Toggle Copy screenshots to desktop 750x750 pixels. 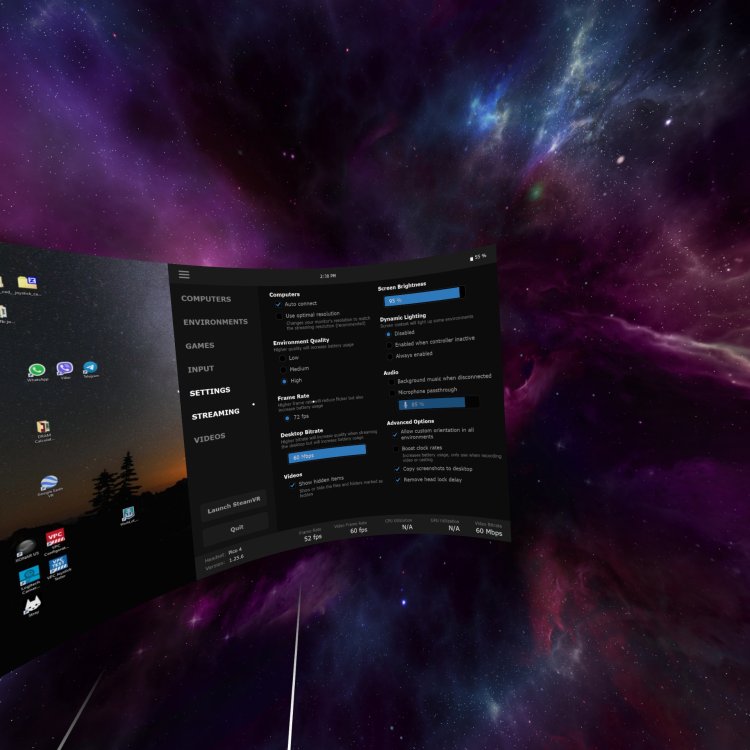(397, 469)
